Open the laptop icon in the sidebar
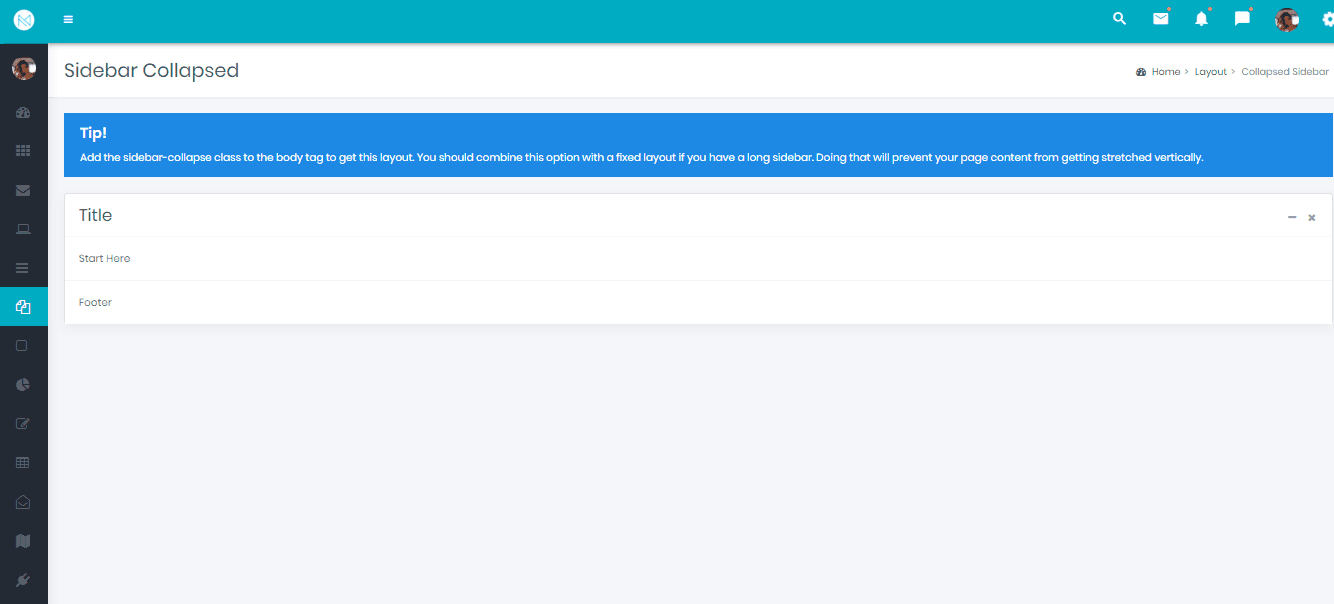The image size is (1334, 604). 23,229
